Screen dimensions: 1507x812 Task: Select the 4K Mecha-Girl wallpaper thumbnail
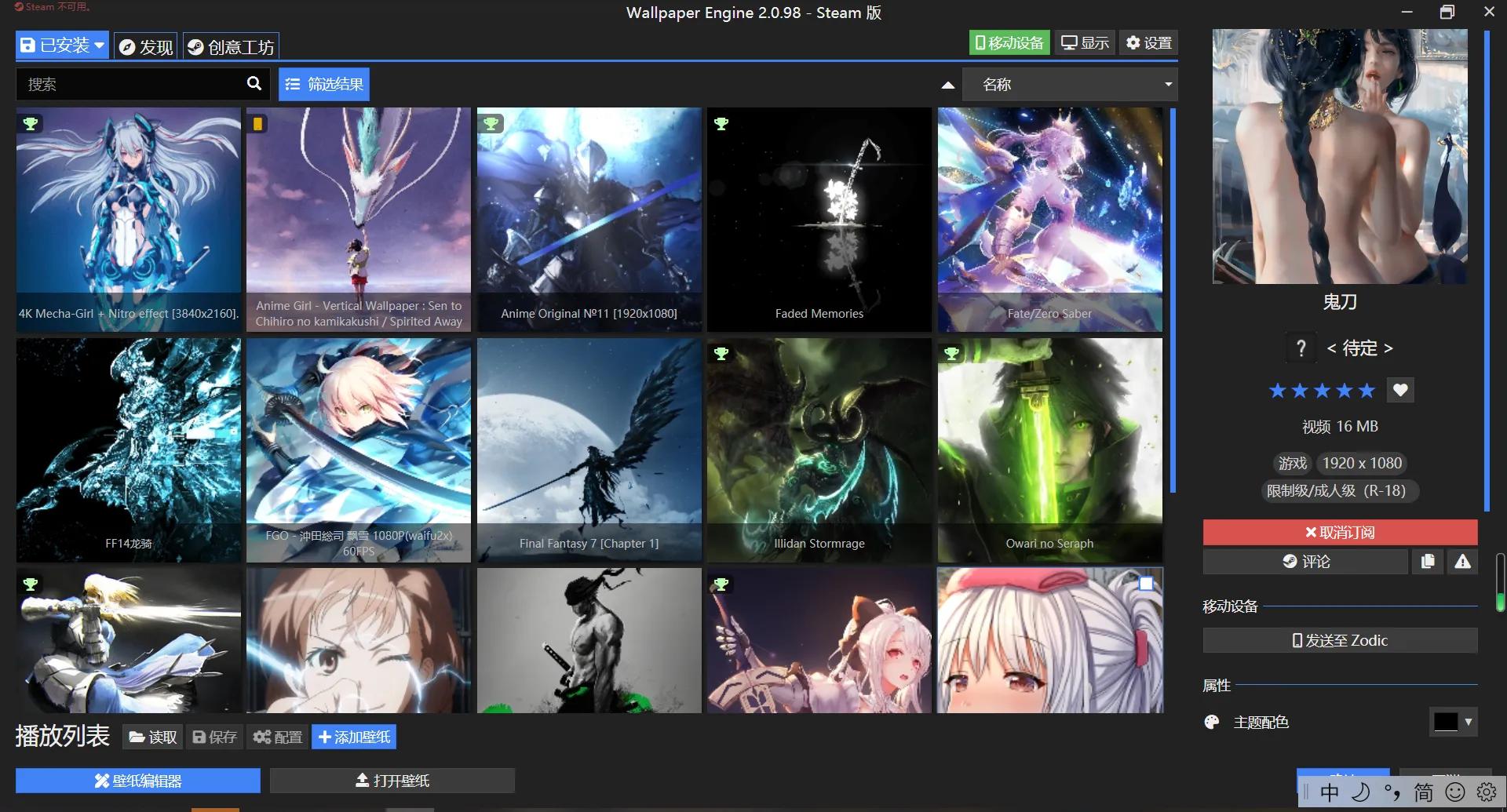click(x=129, y=220)
